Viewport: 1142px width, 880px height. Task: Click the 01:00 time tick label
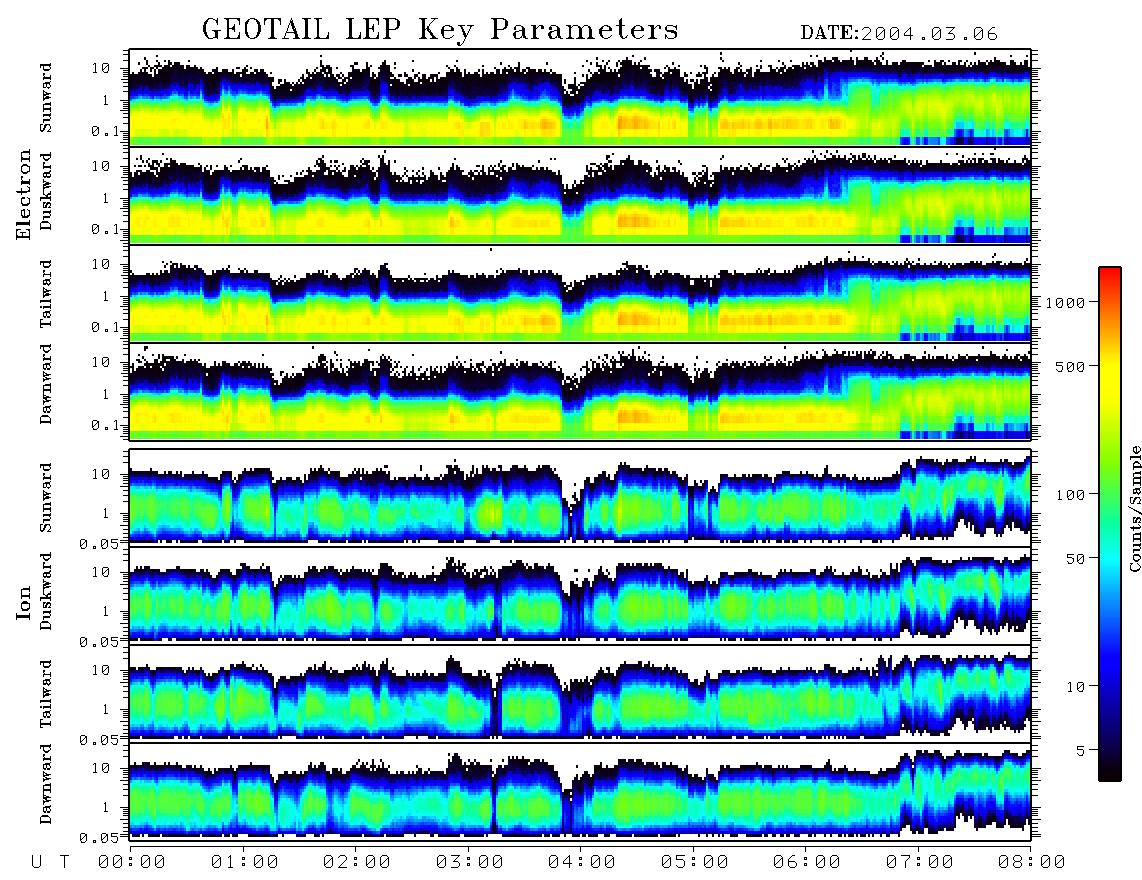coord(245,863)
